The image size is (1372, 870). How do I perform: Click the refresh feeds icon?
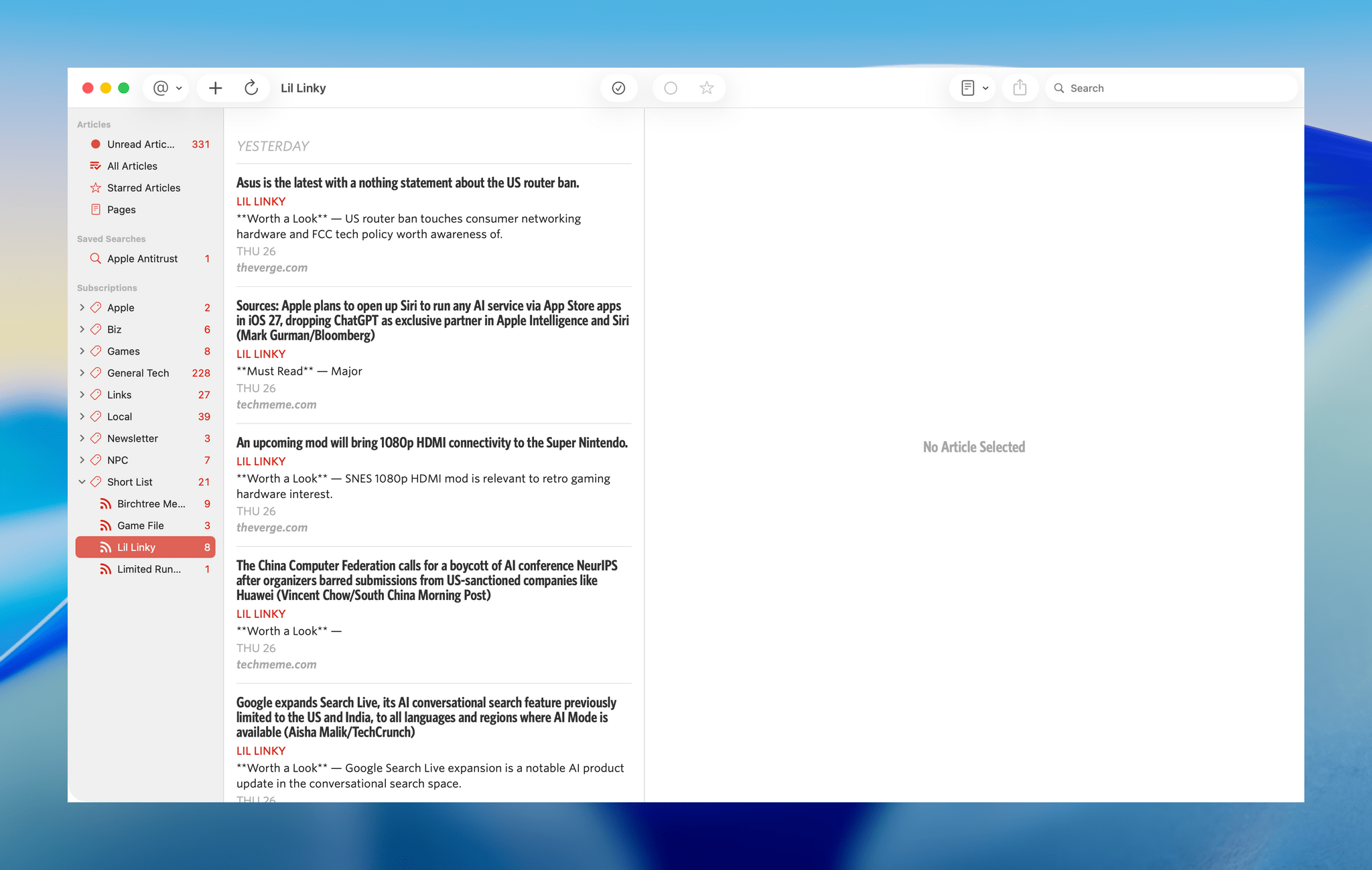tap(251, 88)
